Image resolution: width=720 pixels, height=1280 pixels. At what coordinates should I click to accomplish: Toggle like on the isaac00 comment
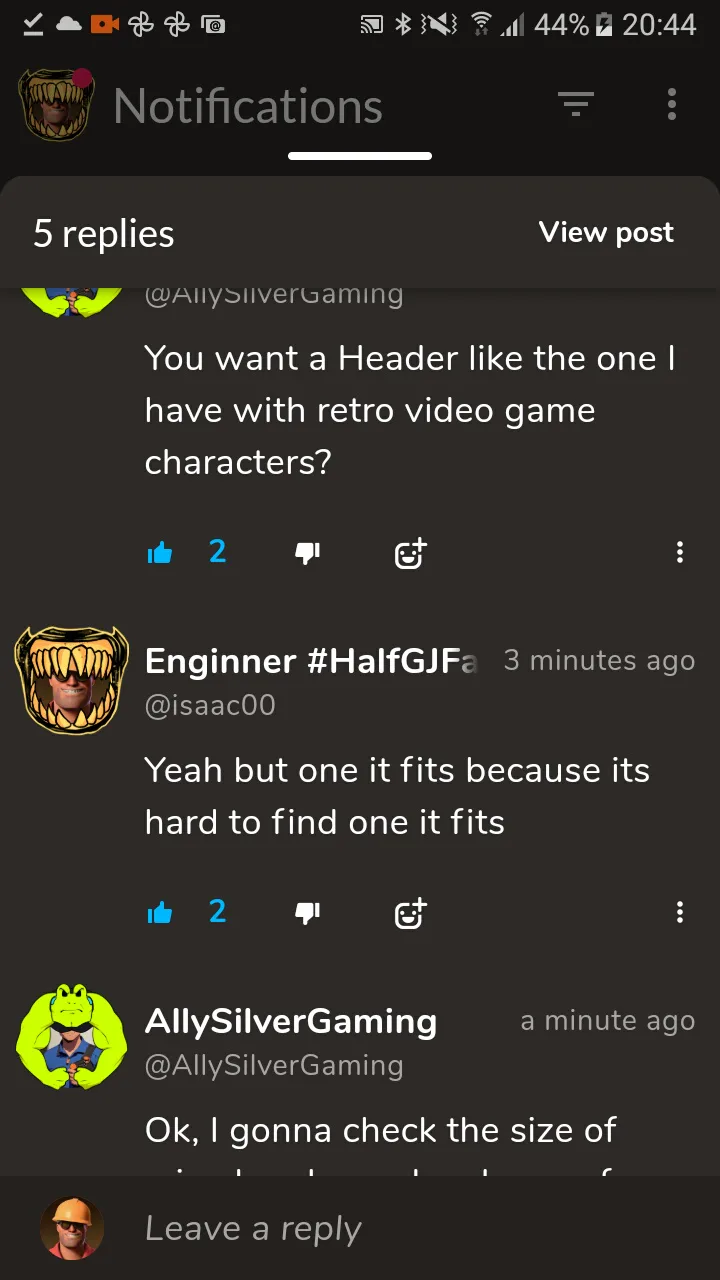click(160, 912)
